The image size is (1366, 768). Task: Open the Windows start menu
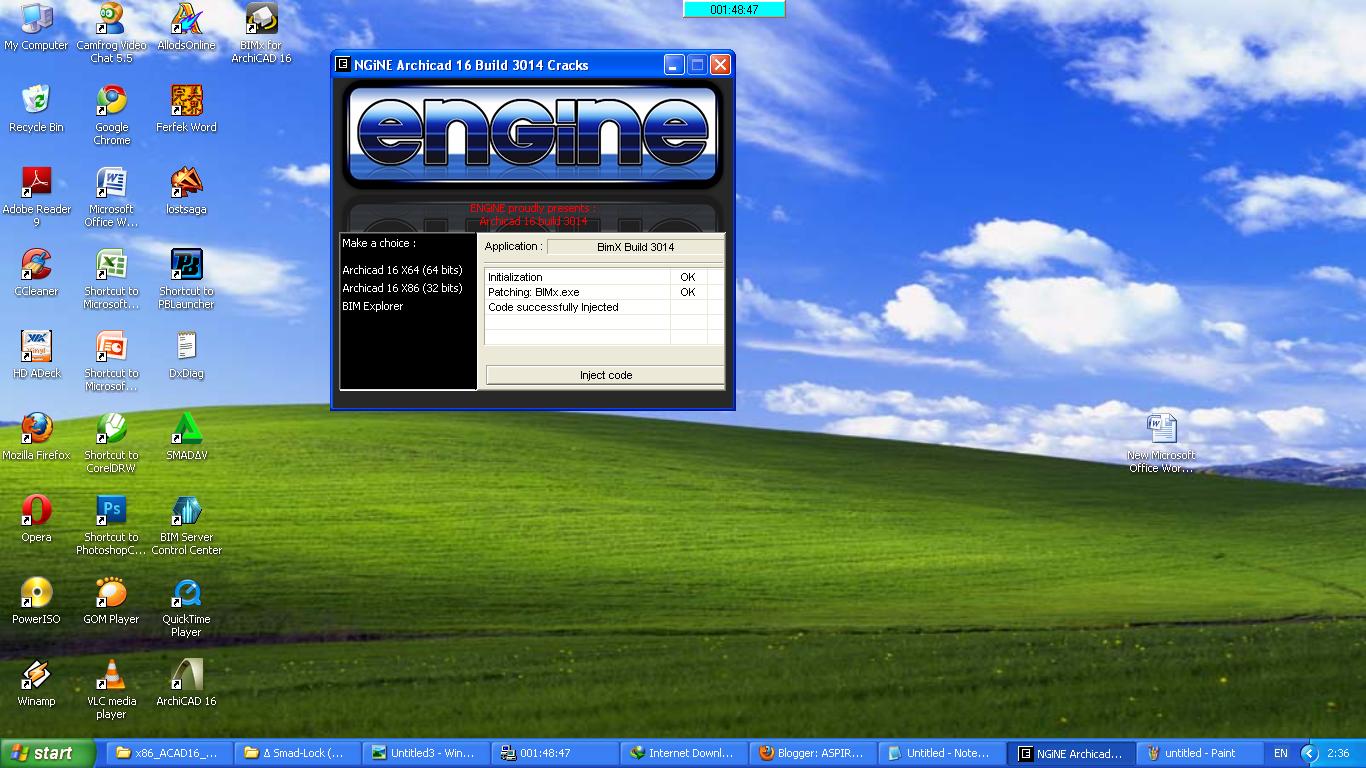[48, 753]
